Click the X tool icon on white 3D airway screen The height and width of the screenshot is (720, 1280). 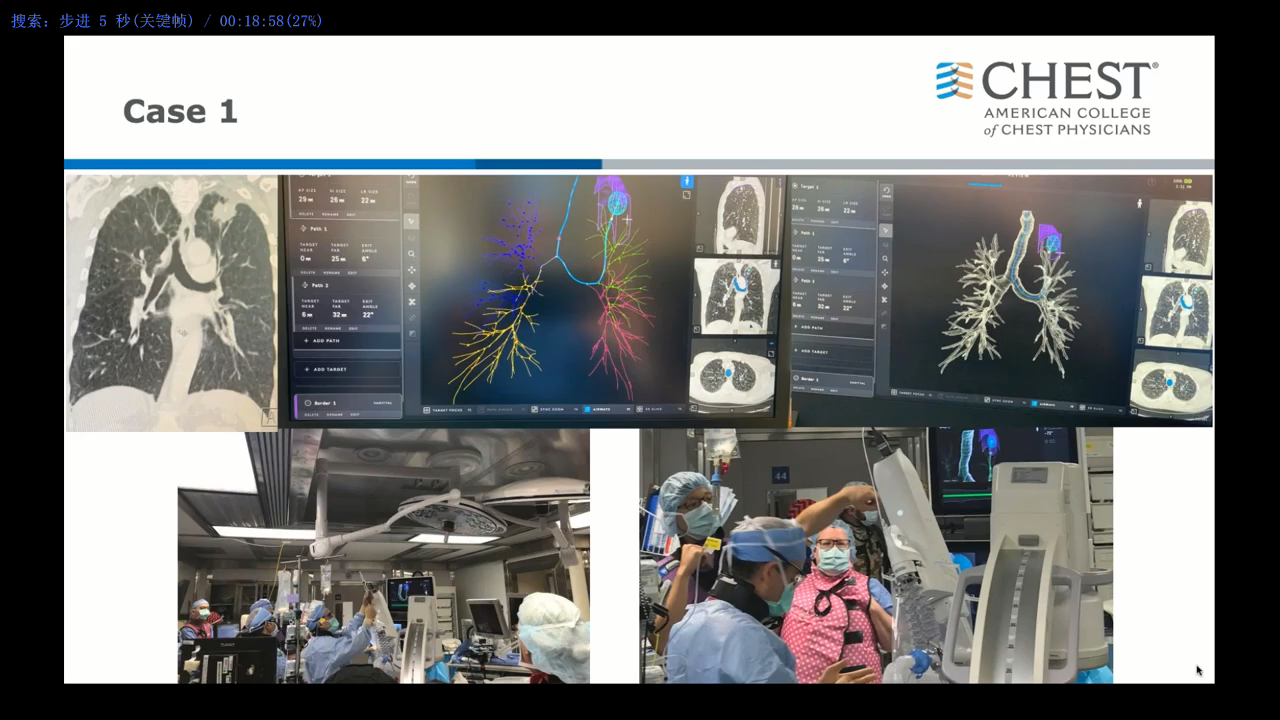coord(884,299)
